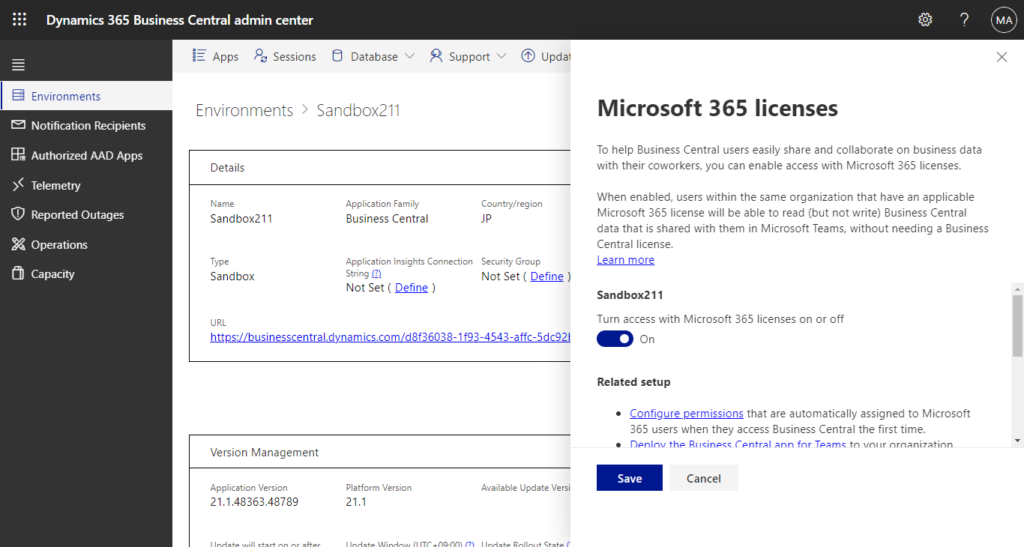1024x547 pixels.
Task: Open Sessions in the toolbar
Action: (285, 57)
